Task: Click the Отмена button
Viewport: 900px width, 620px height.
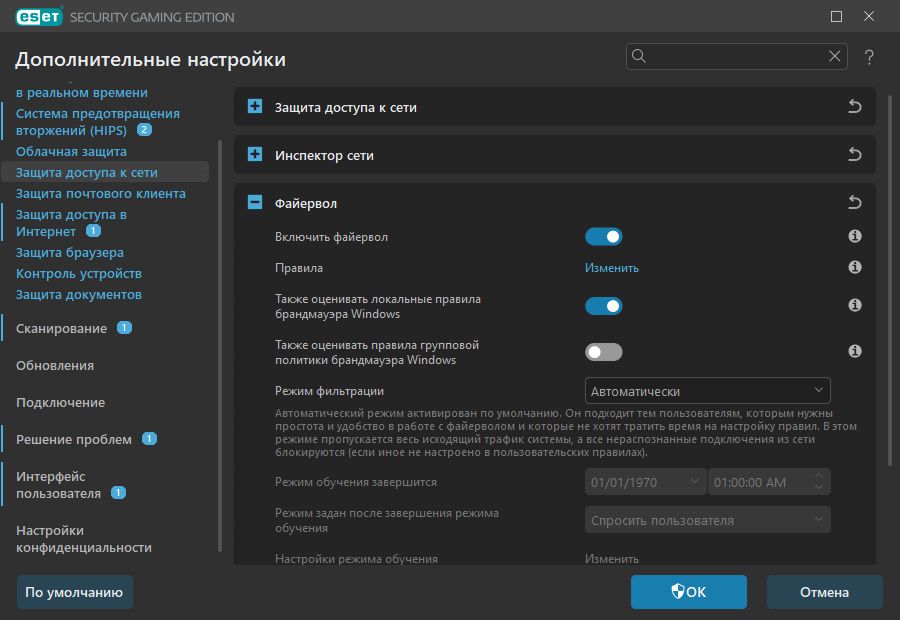Action: coord(824,592)
